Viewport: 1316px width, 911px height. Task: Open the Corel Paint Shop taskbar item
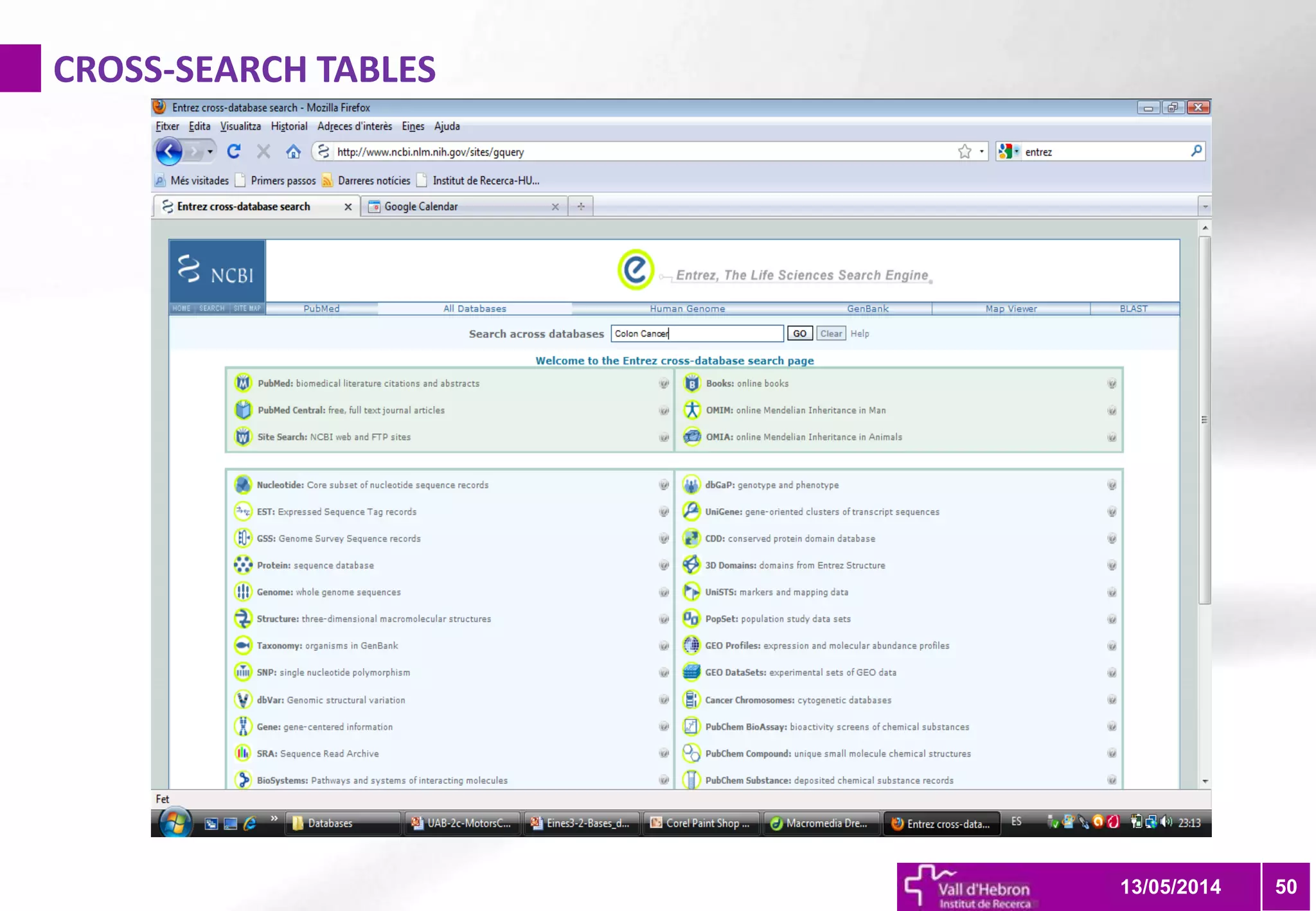click(701, 823)
